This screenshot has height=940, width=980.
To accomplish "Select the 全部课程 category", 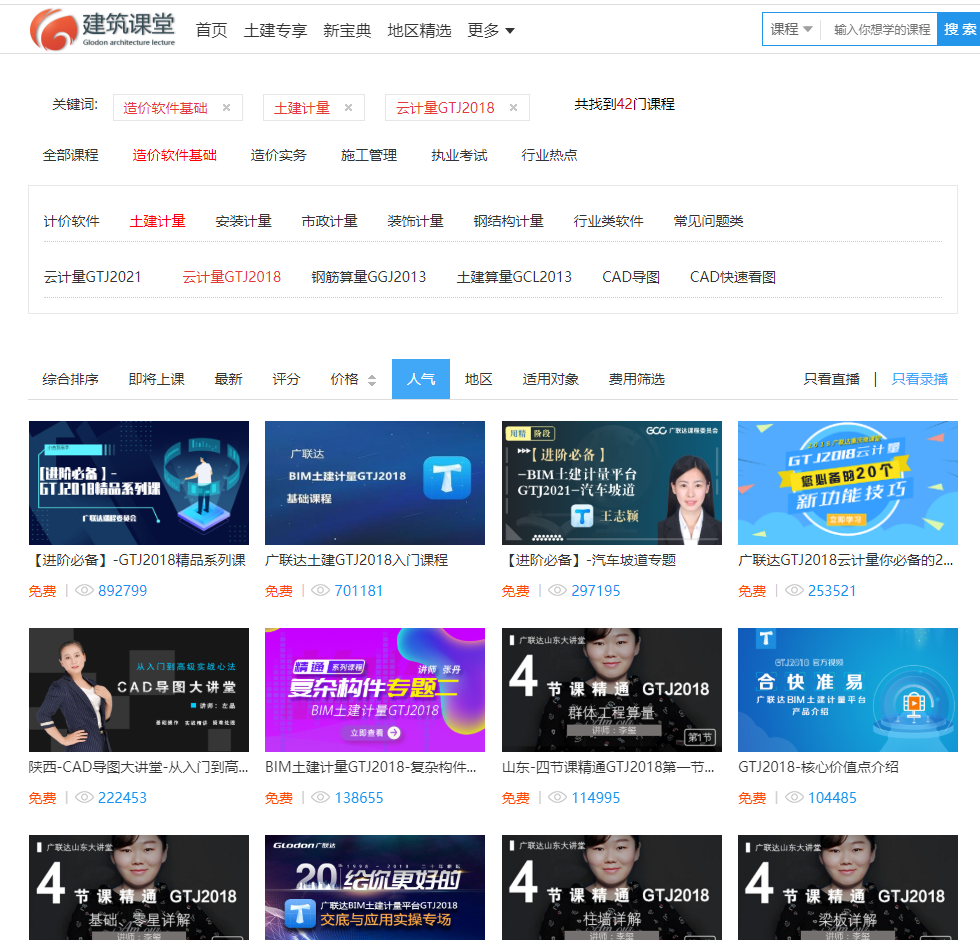I will pos(70,155).
